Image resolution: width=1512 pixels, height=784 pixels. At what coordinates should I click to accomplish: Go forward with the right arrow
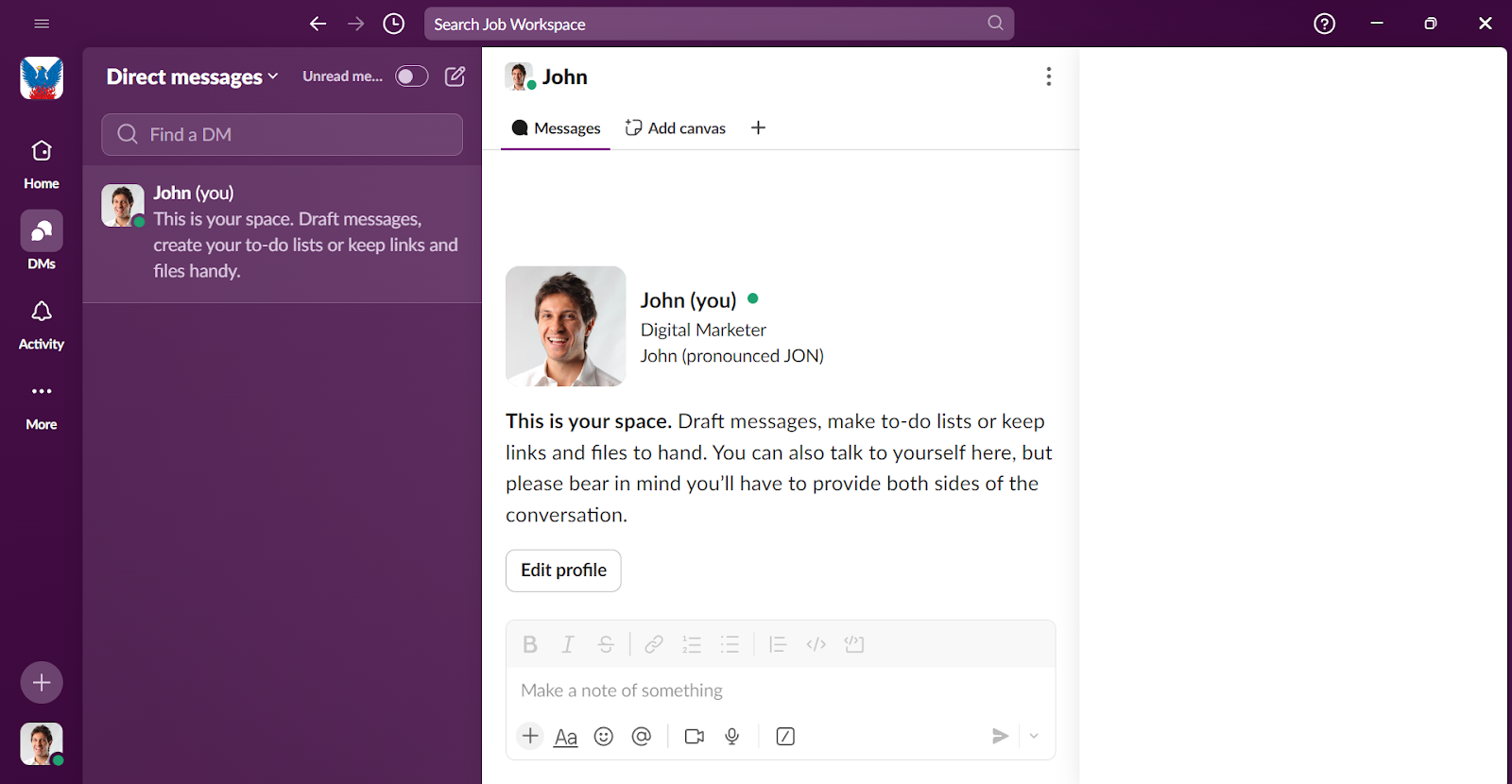pyautogui.click(x=356, y=24)
